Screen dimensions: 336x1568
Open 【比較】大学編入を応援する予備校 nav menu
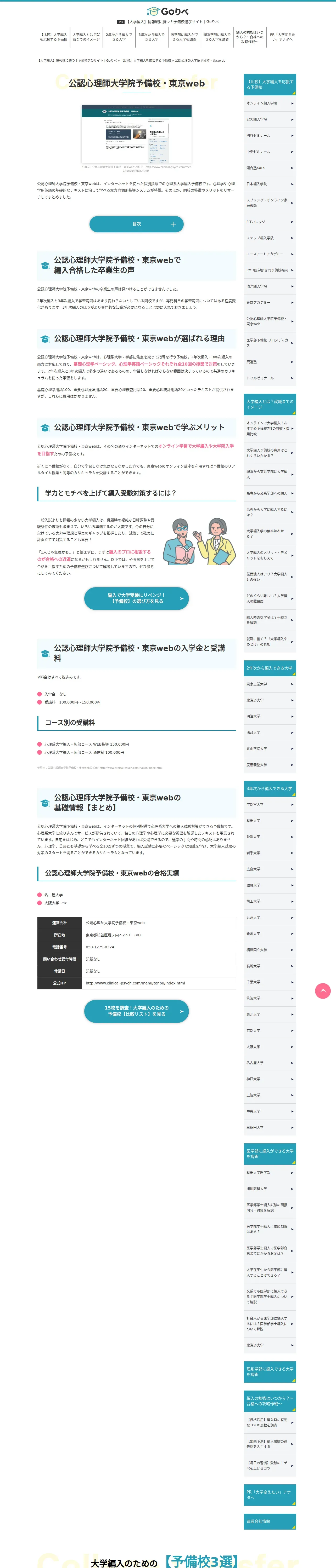pyautogui.click(x=54, y=37)
